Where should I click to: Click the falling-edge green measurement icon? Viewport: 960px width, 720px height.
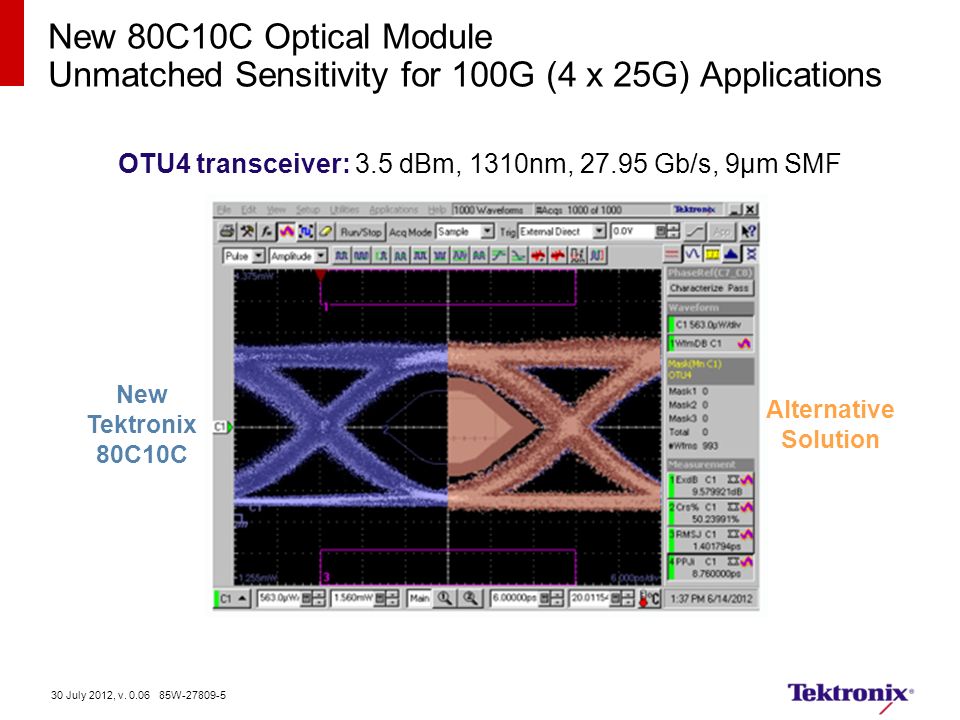tap(517, 255)
